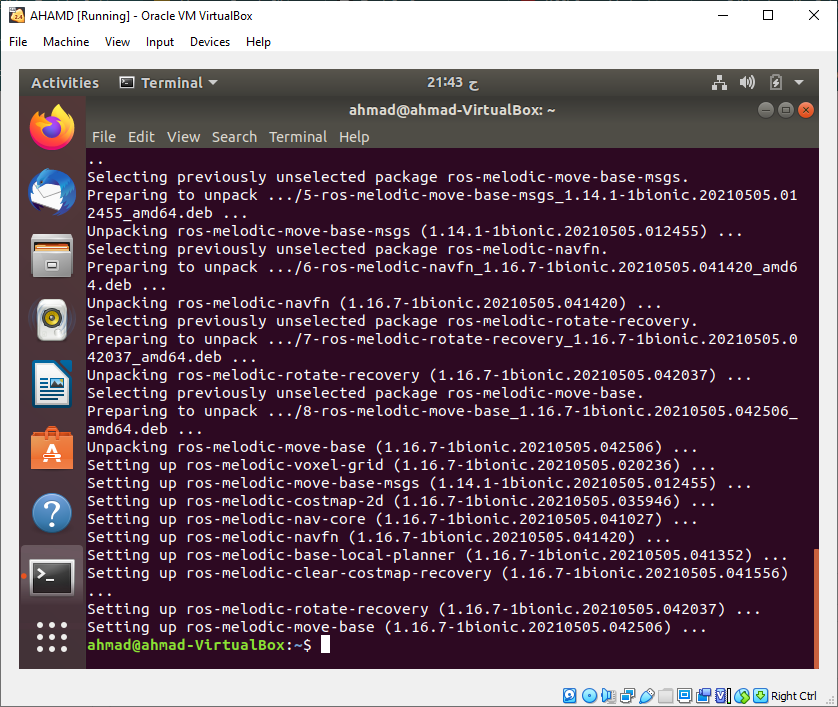Open the system status dropdown arrow in top panel
Viewport: 838px width, 707px height.
click(x=798, y=82)
